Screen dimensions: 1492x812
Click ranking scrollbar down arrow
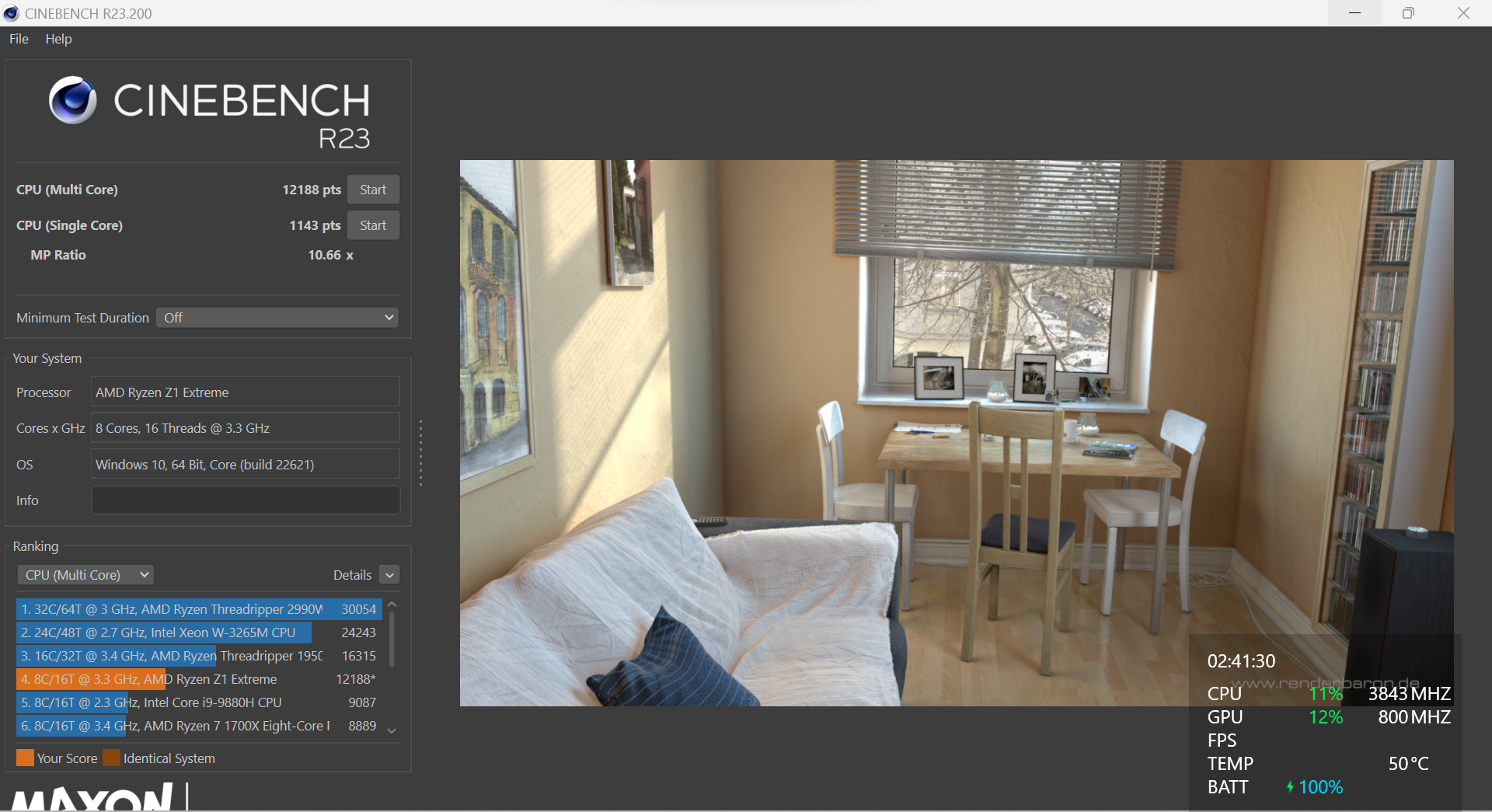[x=392, y=730]
